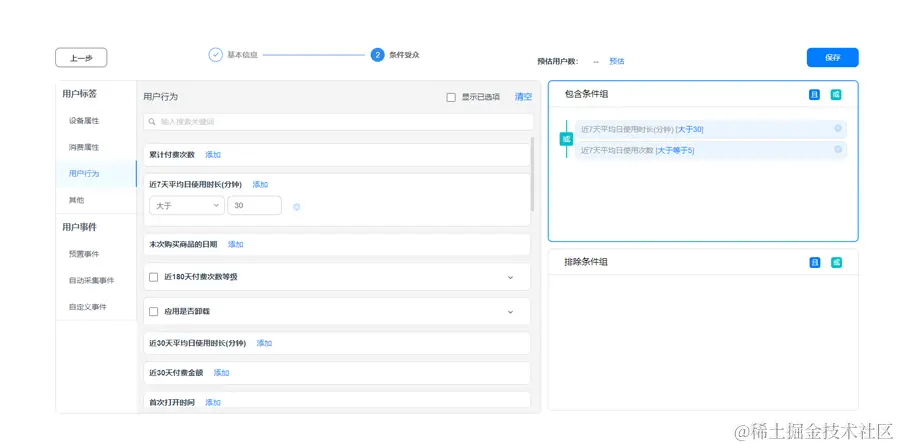900x448 pixels.
Task: Expand the 近180天付费次数等级 chevron
Action: point(510,277)
